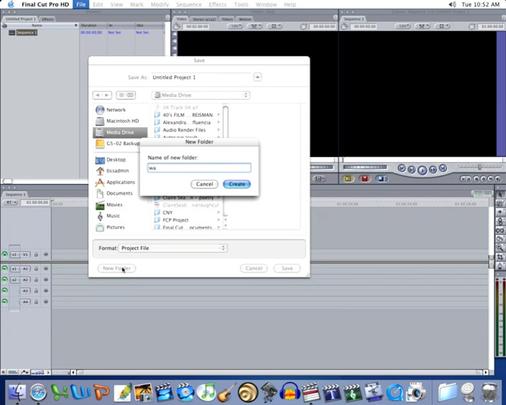This screenshot has width=506, height=405.
Task: Select Media Drive in the sidebar
Action: pos(120,132)
